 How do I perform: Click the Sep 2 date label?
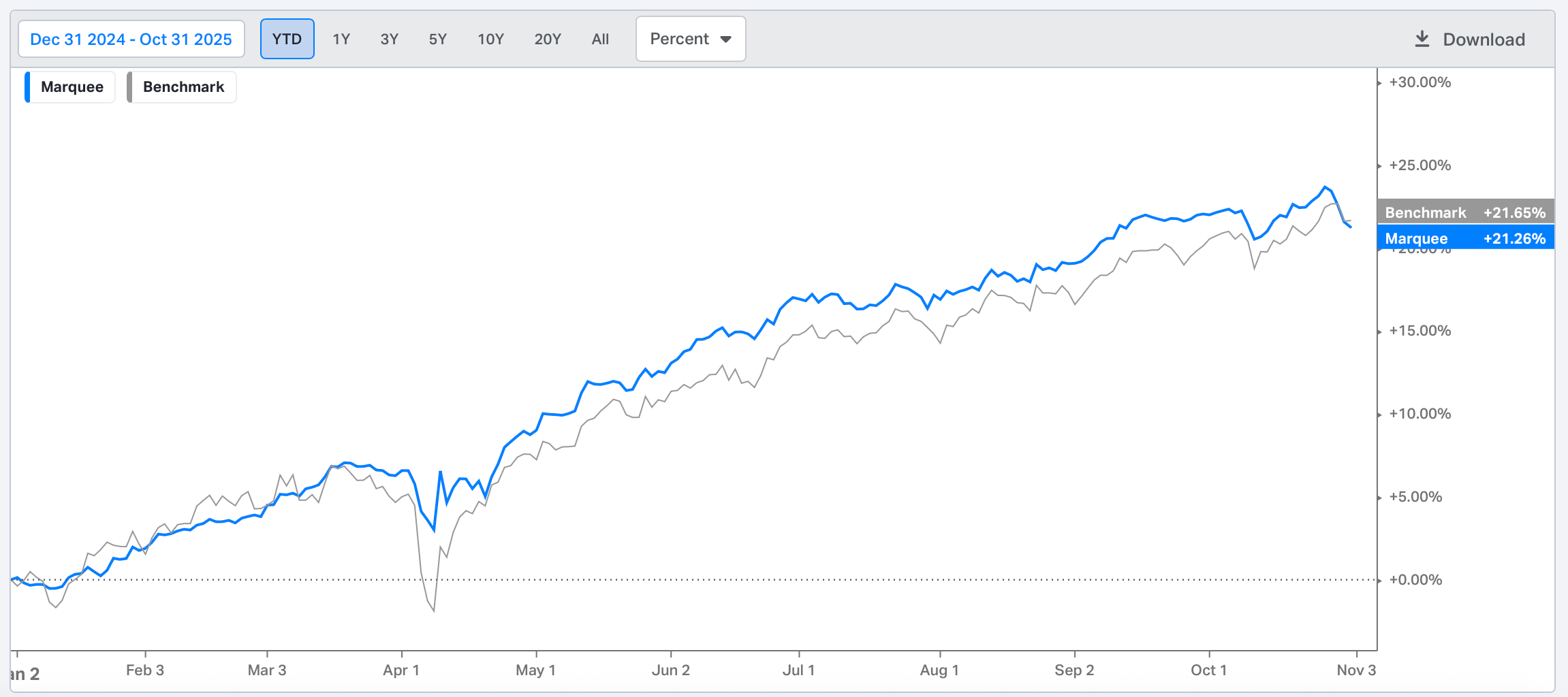pyautogui.click(x=1074, y=670)
